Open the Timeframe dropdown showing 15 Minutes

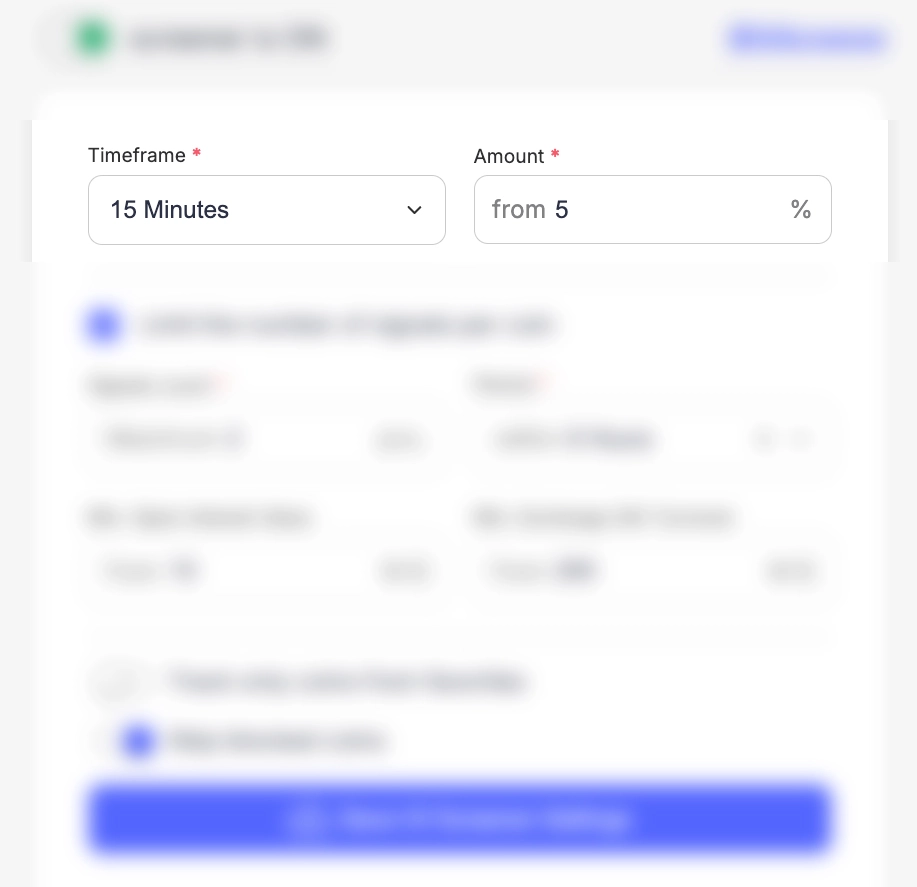pyautogui.click(x=266, y=210)
